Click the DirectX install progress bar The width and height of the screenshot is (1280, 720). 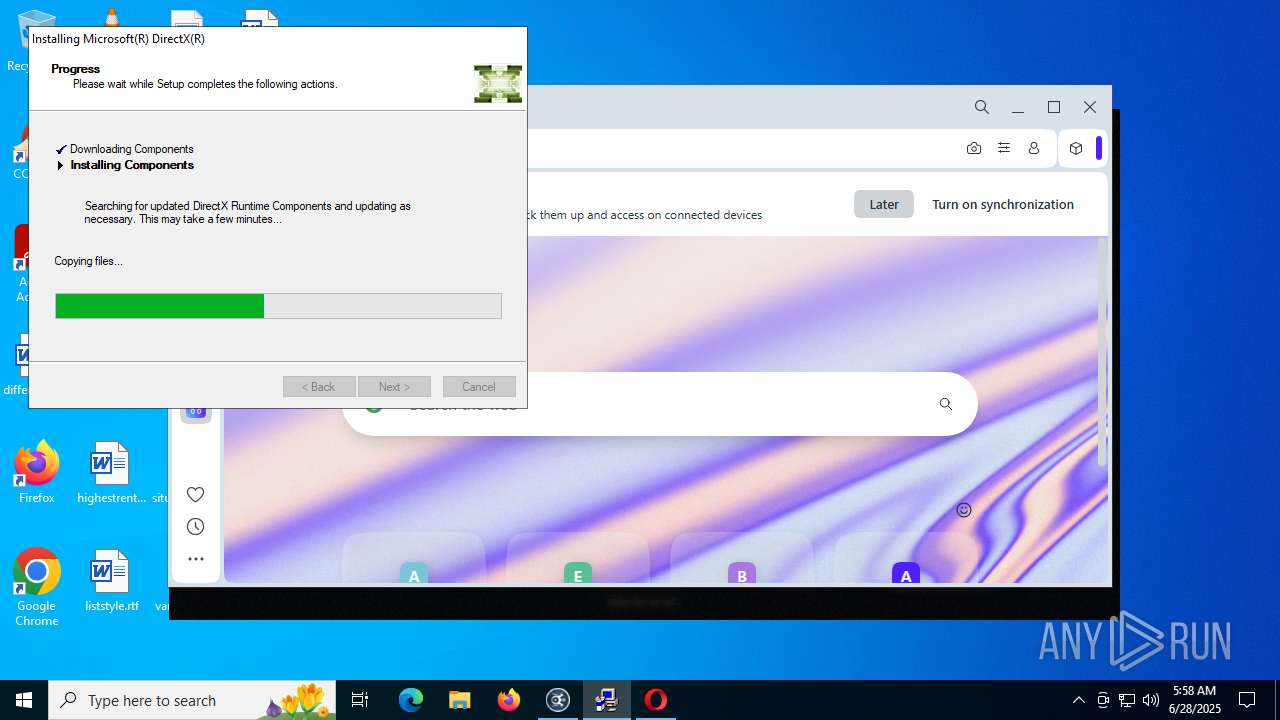click(278, 306)
